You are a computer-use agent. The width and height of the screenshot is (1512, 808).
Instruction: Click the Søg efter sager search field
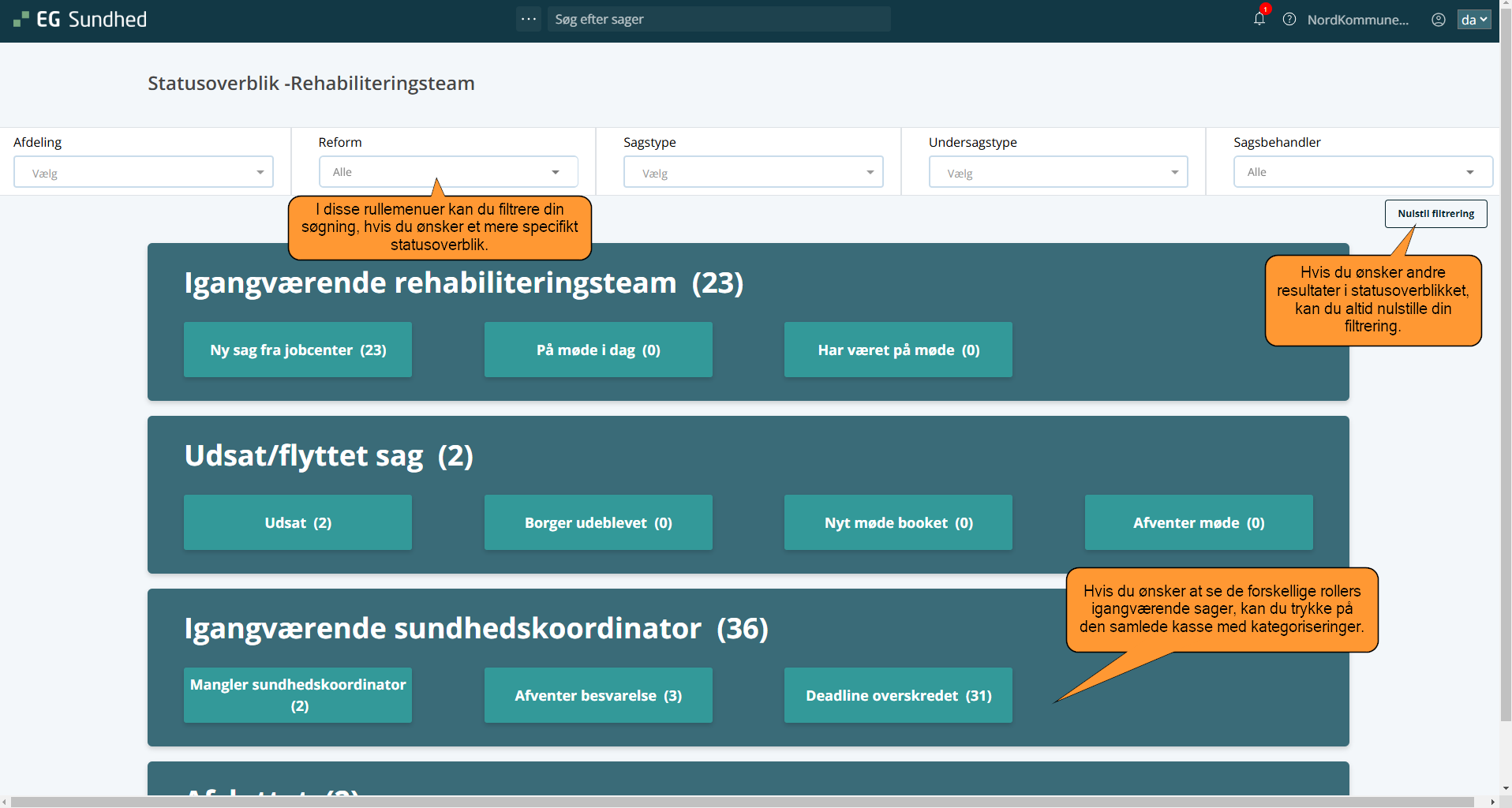718,19
